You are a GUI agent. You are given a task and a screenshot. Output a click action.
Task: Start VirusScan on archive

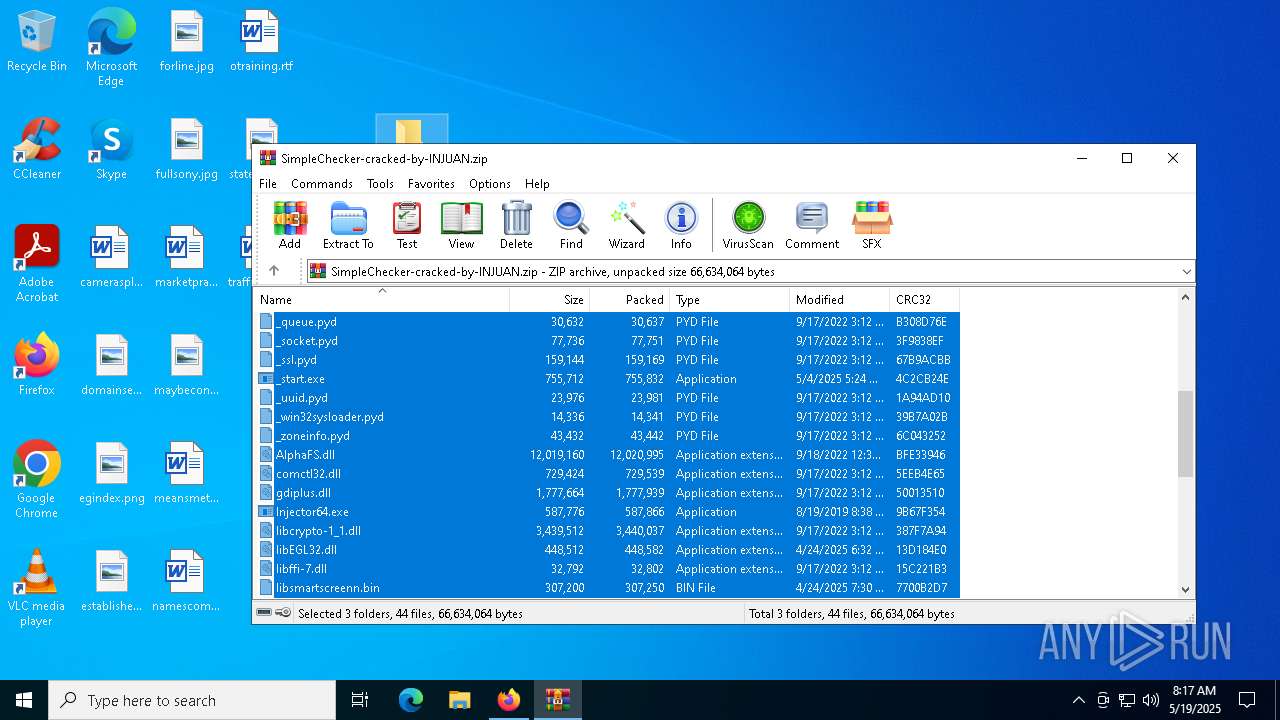(748, 225)
